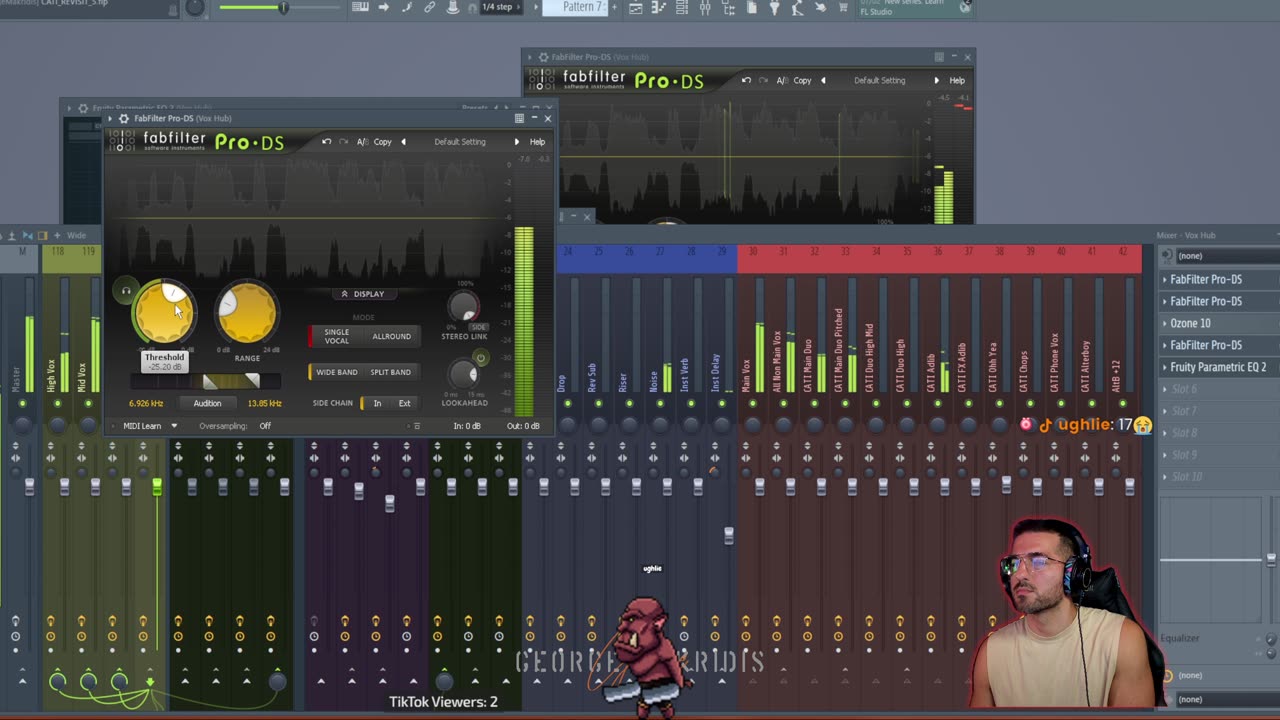Toggle A/B compare in front Pro-DS window
The image size is (1280, 720).
[x=362, y=142]
